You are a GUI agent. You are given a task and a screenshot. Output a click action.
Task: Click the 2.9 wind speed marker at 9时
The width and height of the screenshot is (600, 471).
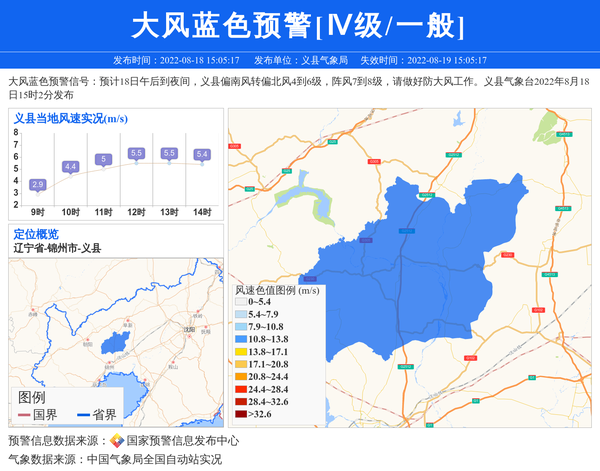(x=38, y=184)
